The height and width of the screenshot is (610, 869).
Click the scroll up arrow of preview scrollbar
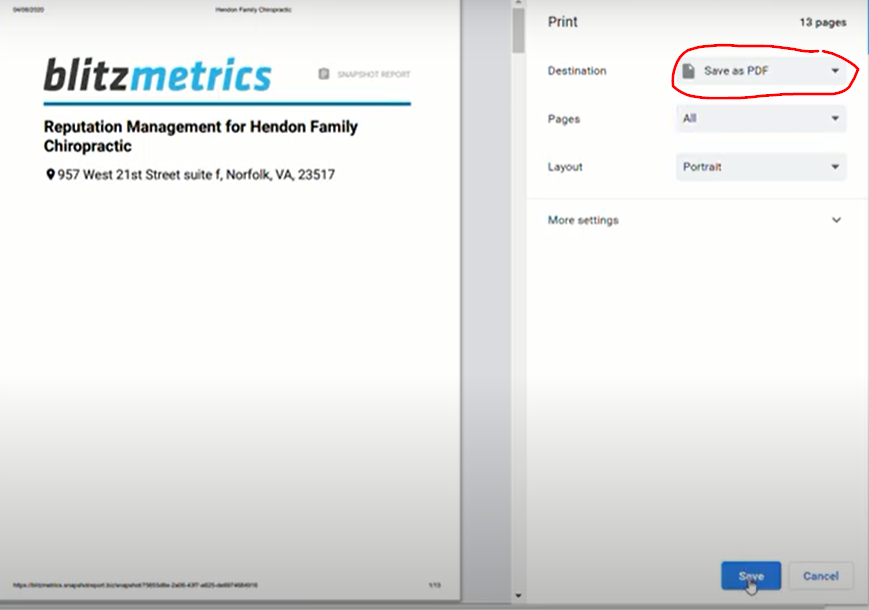tap(518, 3)
